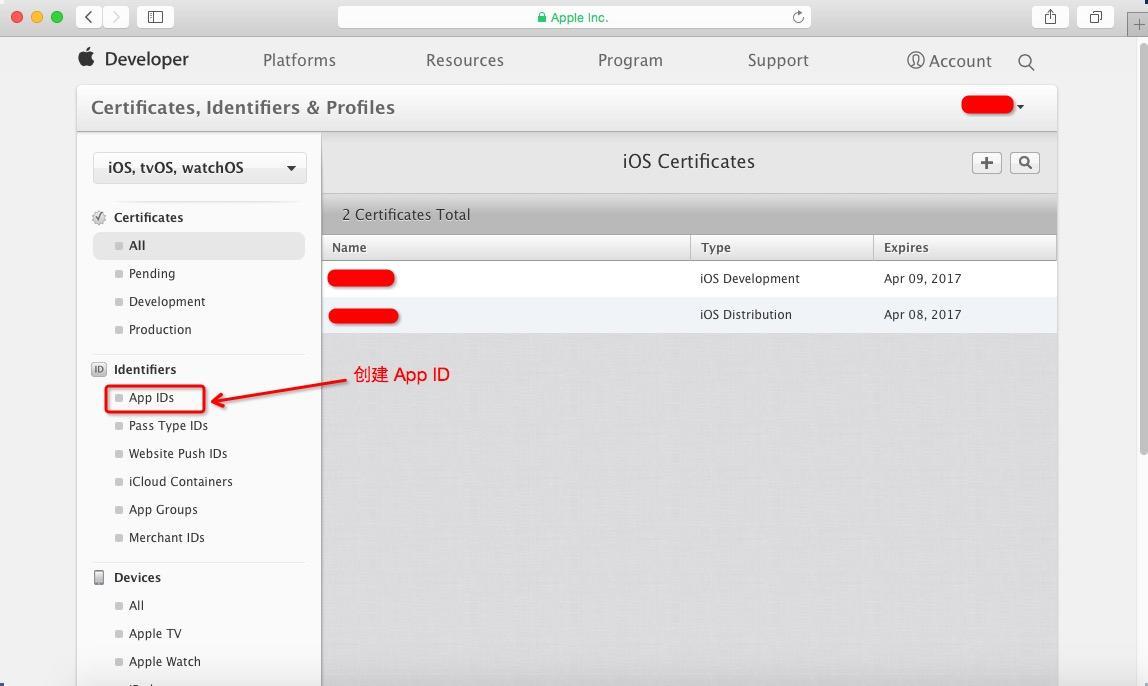Click the Certificates section icon
1148x686 pixels.
coord(99,217)
